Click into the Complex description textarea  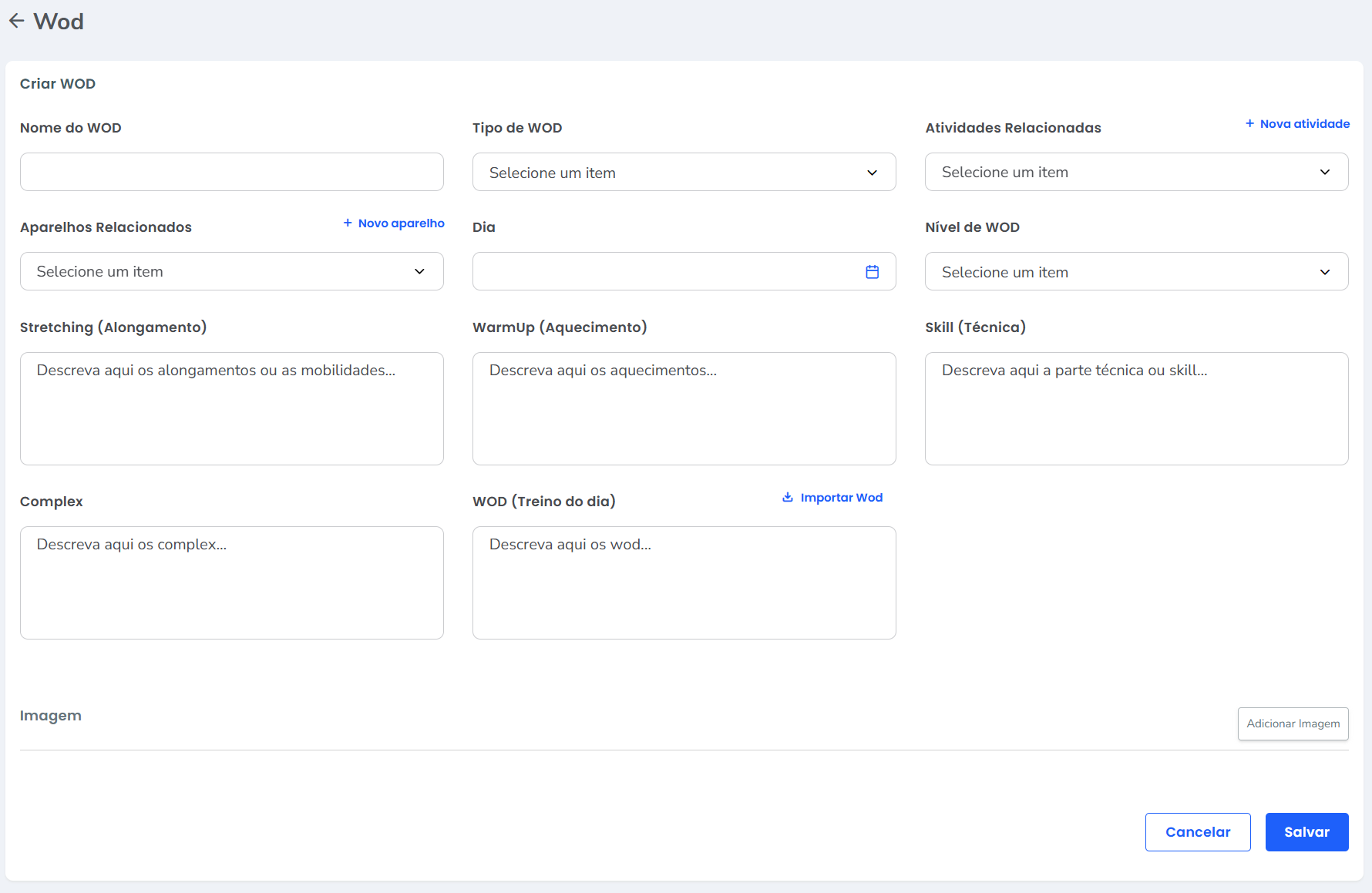(231, 582)
